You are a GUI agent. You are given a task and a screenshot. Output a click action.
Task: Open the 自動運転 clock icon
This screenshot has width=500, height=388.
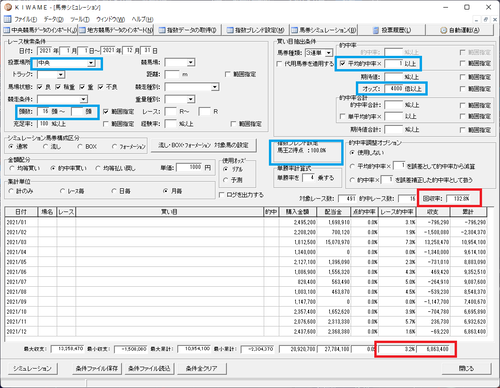443,30
